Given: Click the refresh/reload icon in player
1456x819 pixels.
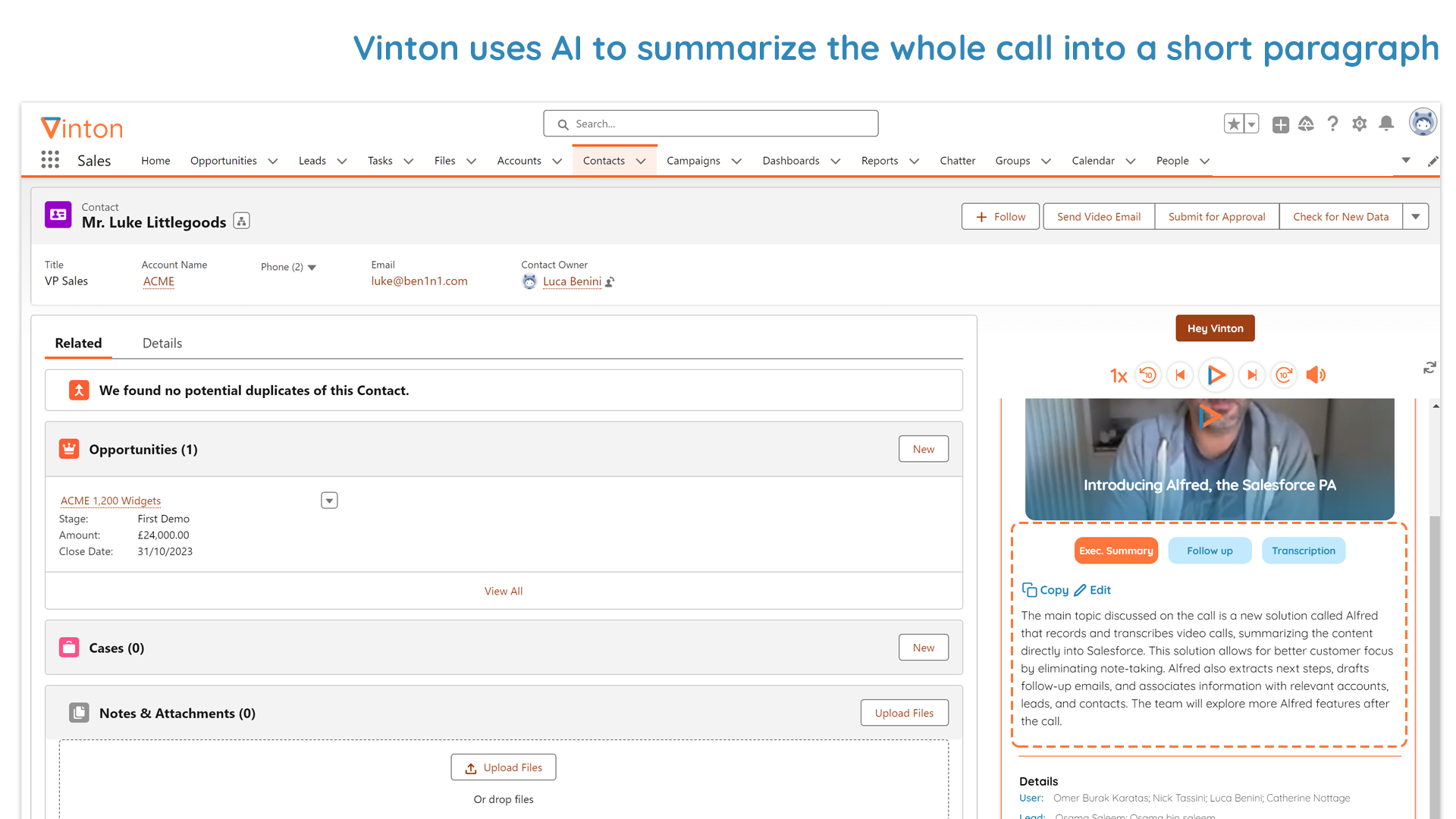Looking at the screenshot, I should tap(1432, 367).
